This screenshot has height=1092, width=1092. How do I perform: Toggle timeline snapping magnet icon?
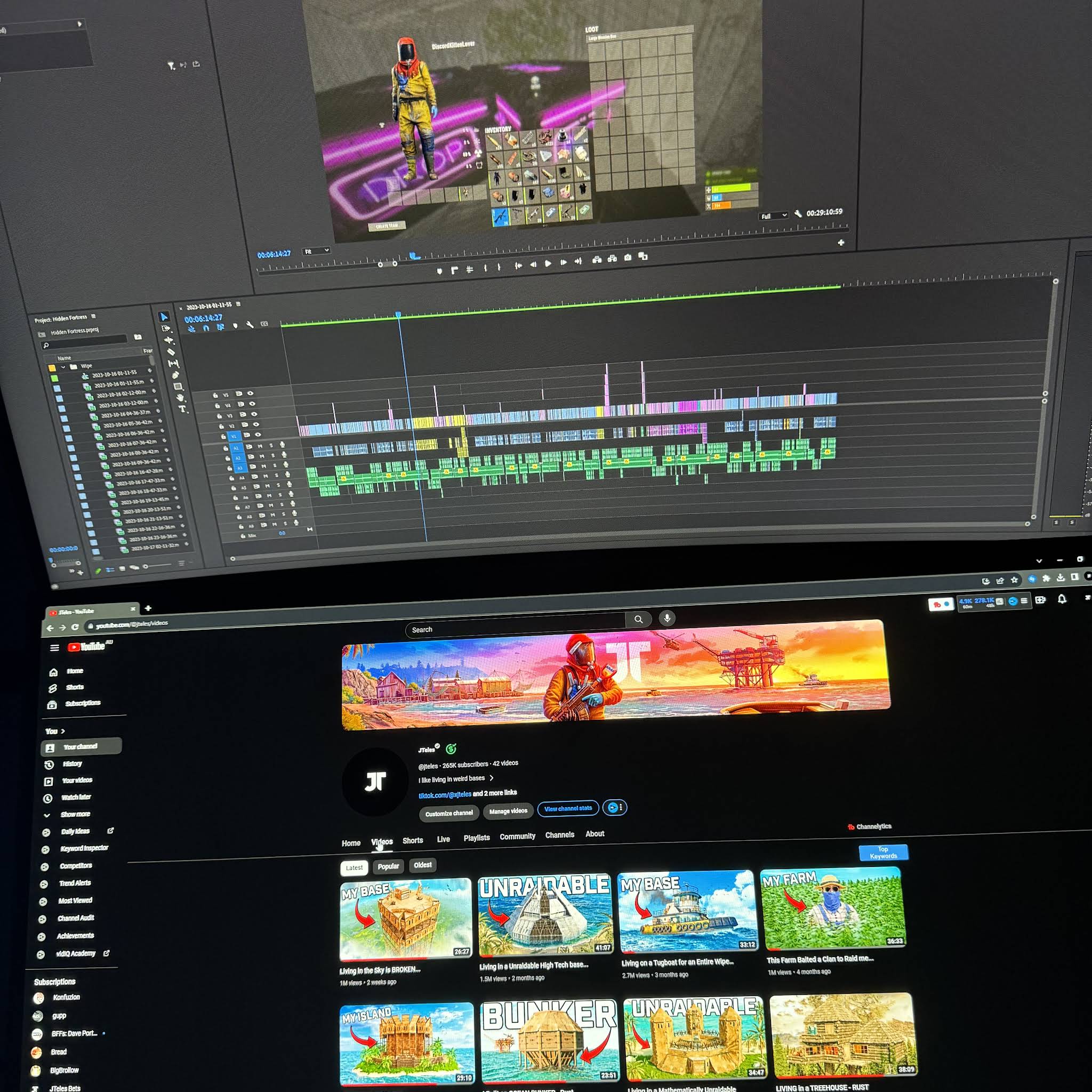pyautogui.click(x=206, y=328)
